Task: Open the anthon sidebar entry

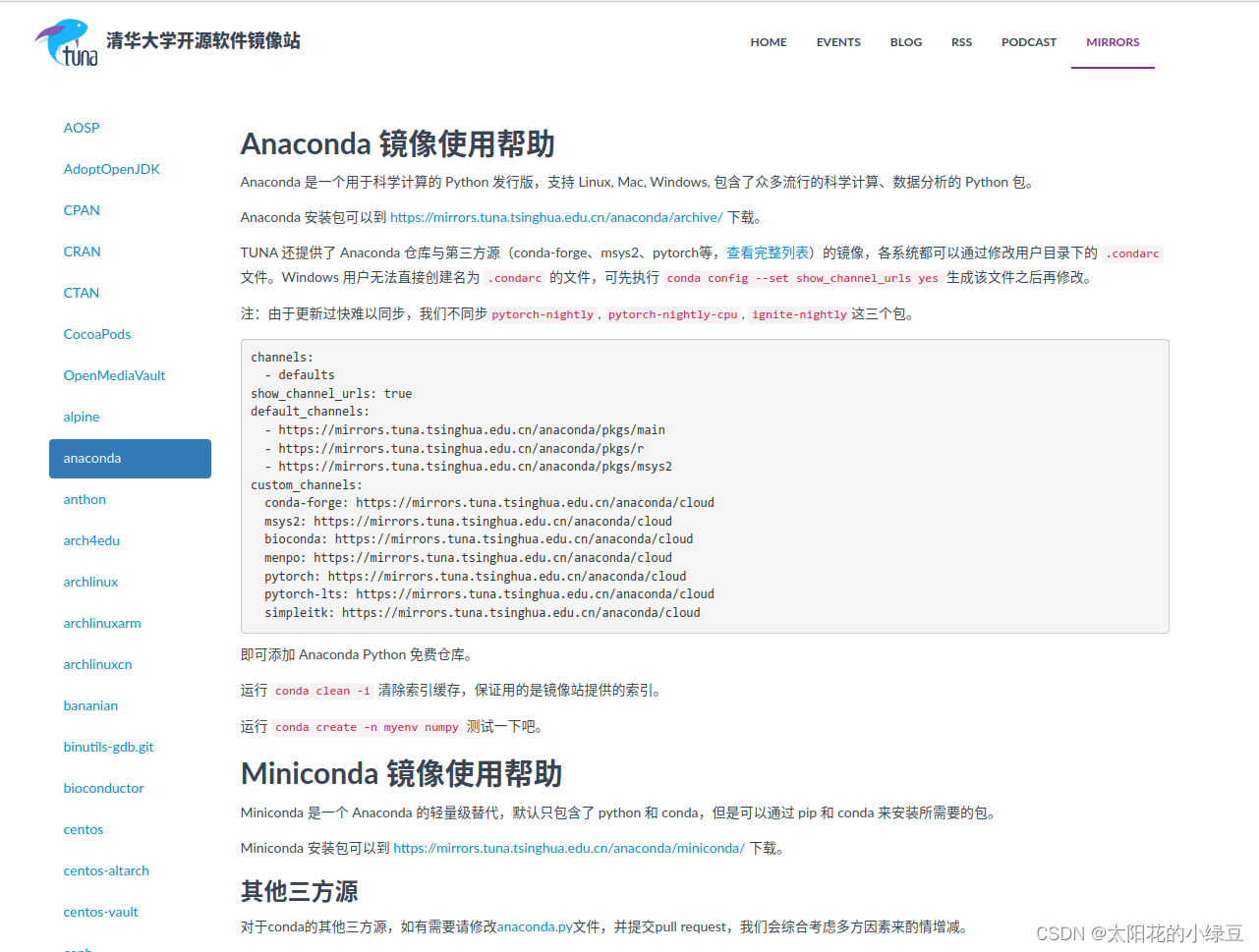Action: point(85,499)
